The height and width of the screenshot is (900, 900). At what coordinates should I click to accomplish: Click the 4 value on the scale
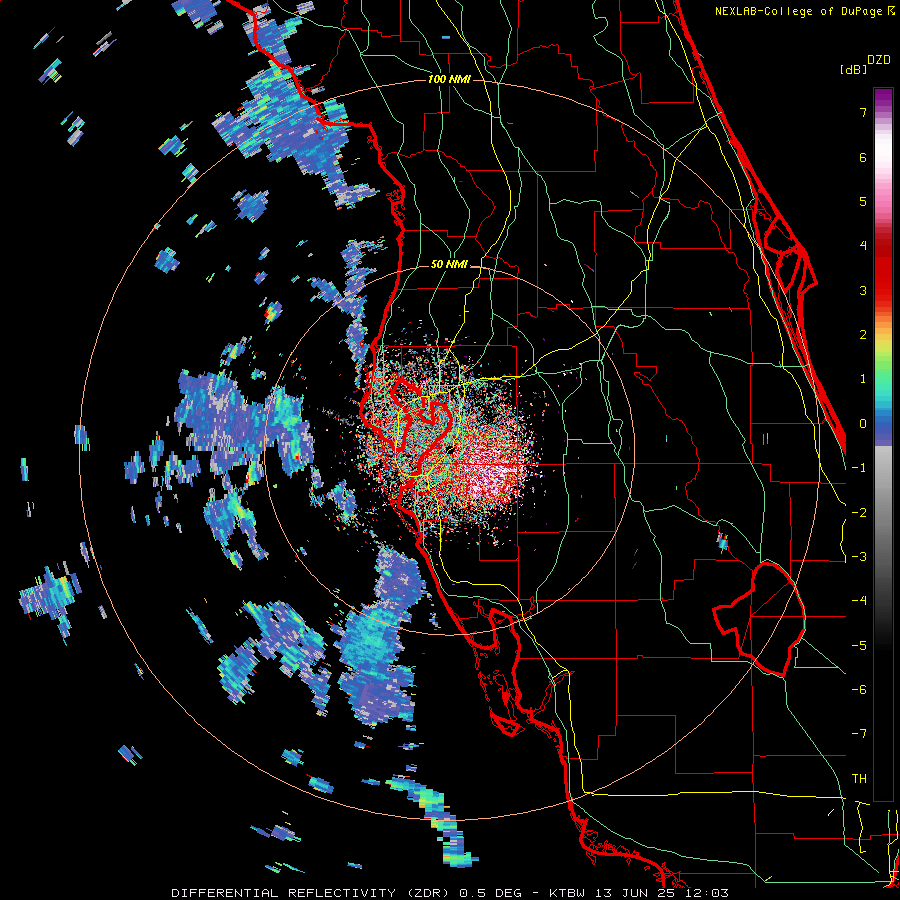pyautogui.click(x=863, y=246)
